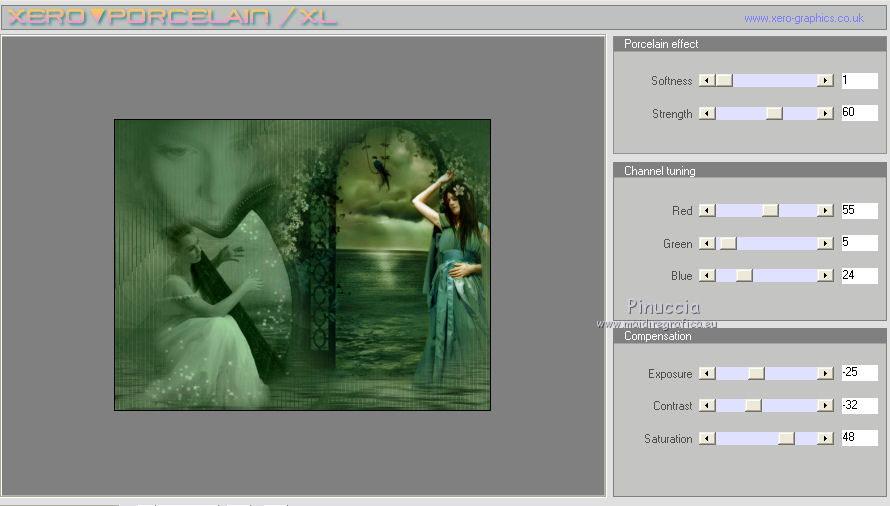This screenshot has width=890, height=506.
Task: Click the Saturation slider thumb
Action: tap(786, 438)
